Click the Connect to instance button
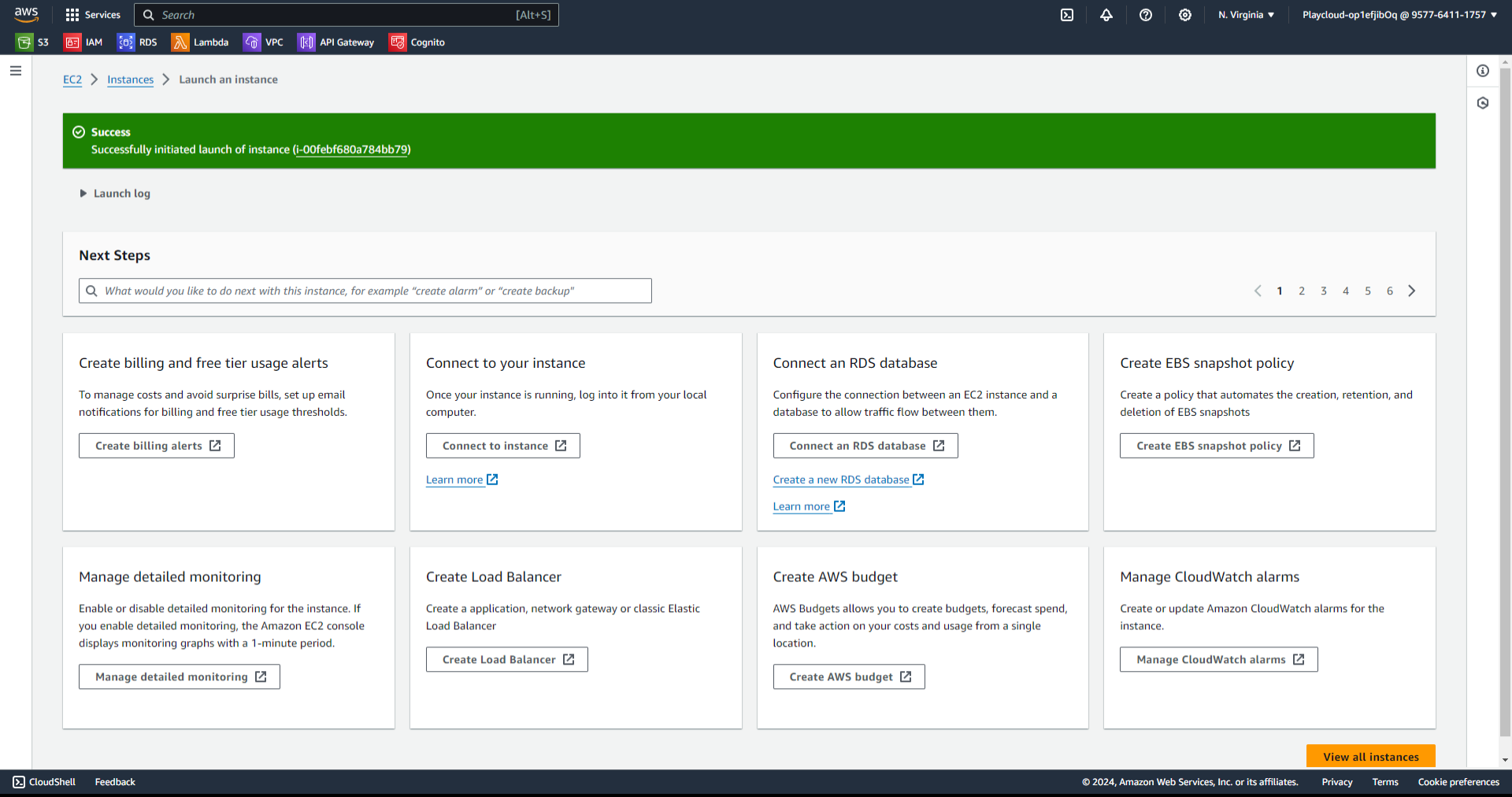 point(503,446)
